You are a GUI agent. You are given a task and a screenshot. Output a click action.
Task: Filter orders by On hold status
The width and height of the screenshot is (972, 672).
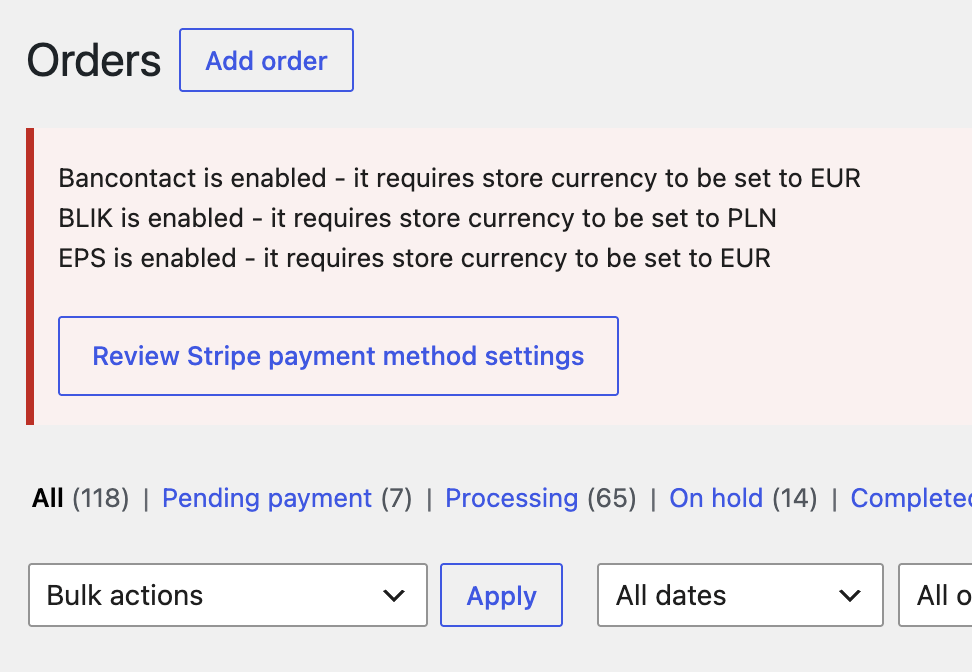coord(716,498)
